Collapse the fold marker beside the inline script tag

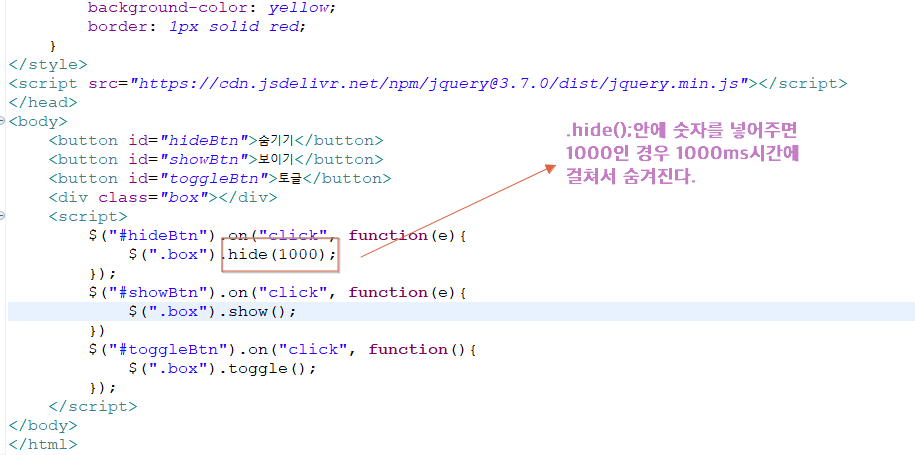coord(2,216)
